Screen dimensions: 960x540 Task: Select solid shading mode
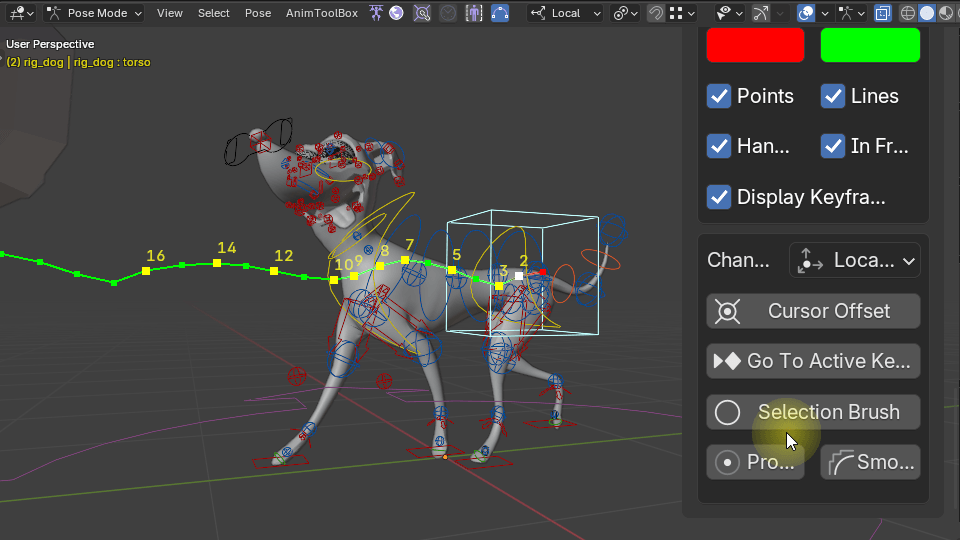pyautogui.click(x=926, y=13)
